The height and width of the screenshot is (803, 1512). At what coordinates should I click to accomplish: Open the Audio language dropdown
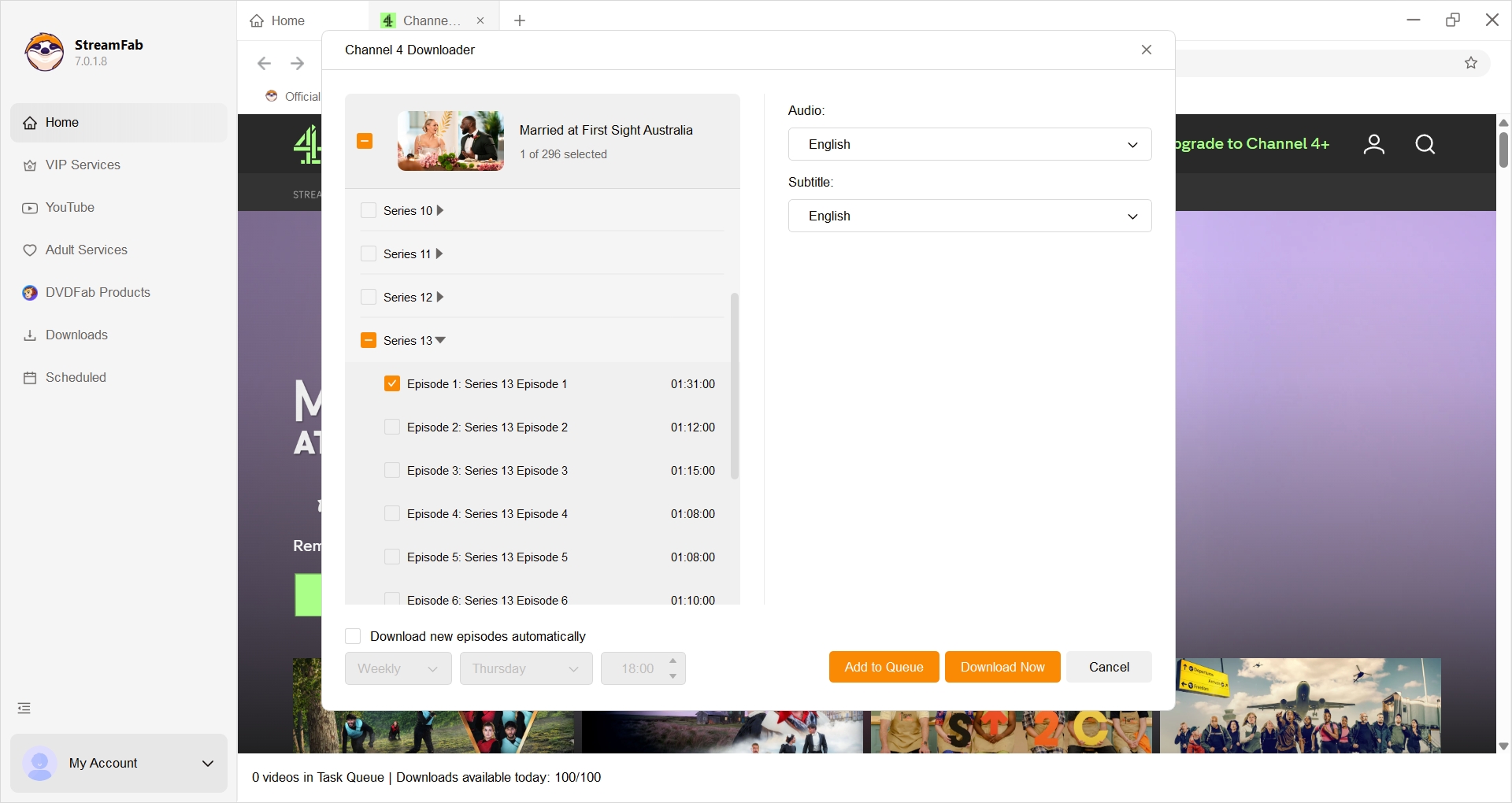point(969,145)
